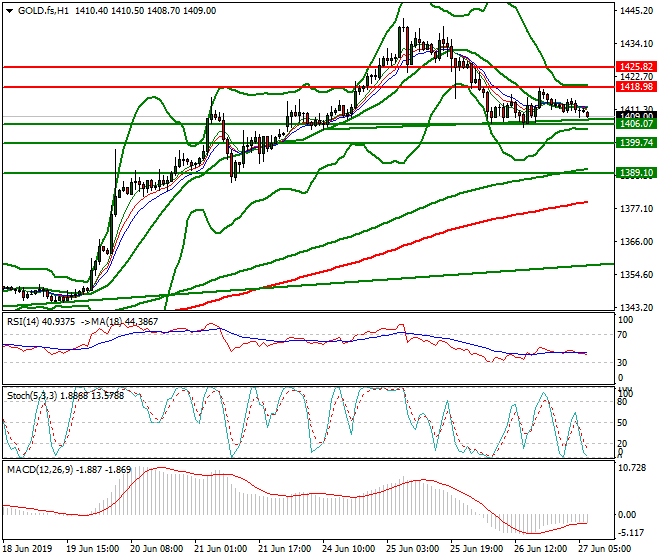Select the 27 Jun 05:00 time axis label

tap(604, 549)
